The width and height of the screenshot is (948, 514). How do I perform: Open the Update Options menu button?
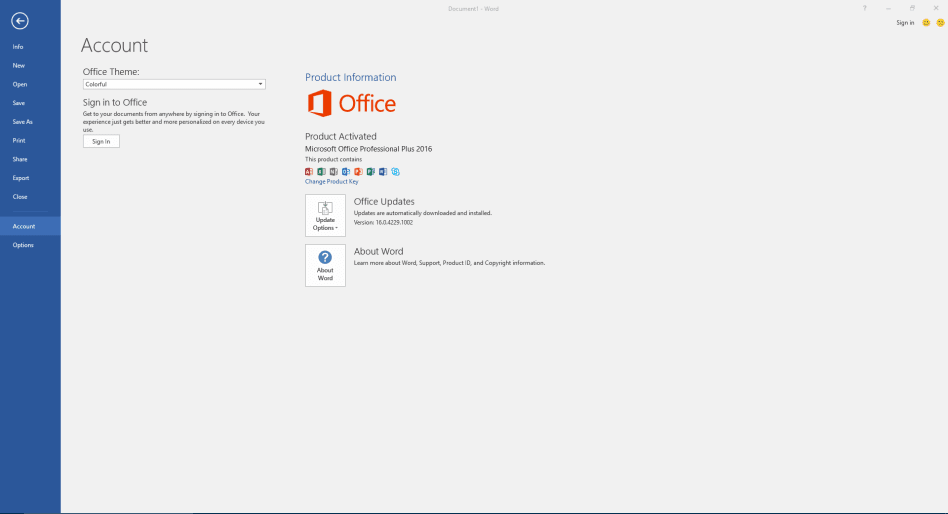pos(325,215)
